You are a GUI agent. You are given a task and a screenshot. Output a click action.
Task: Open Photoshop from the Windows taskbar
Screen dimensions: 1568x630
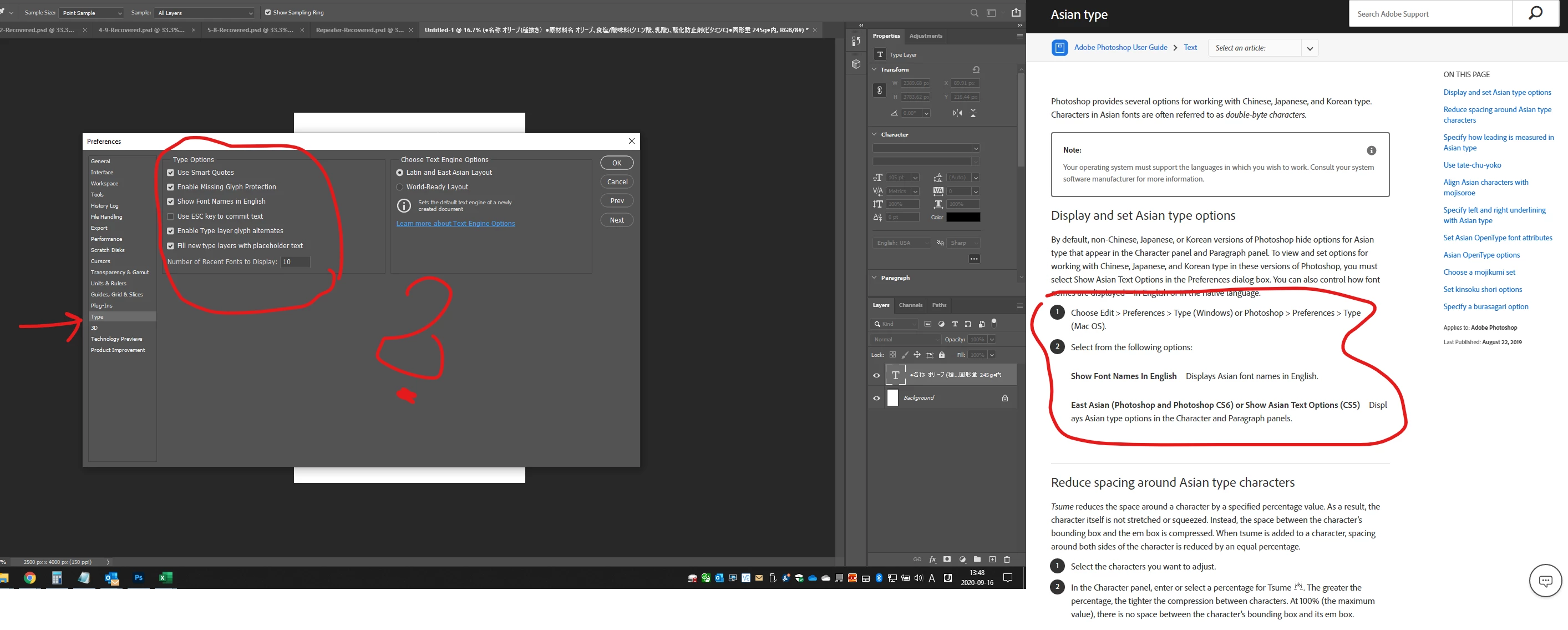tap(139, 578)
